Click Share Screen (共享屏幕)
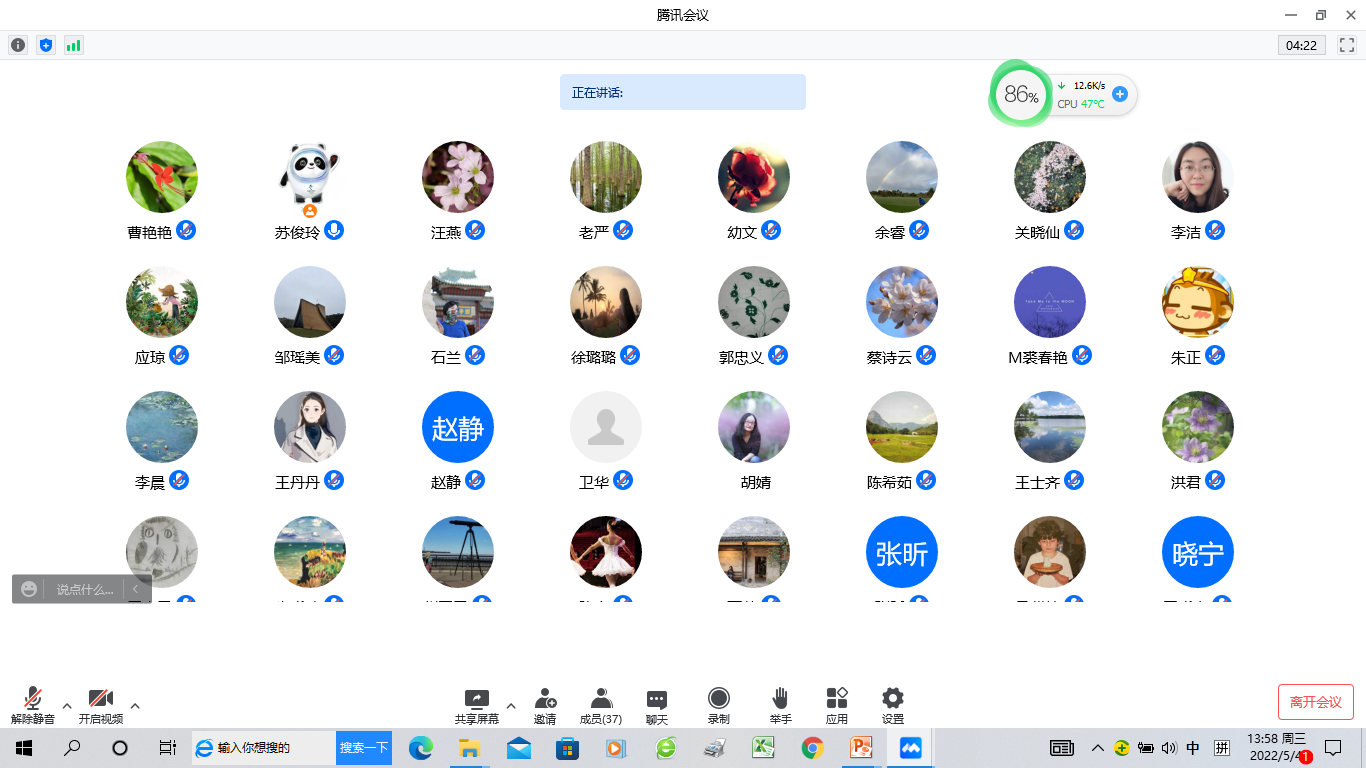1366x768 pixels. tap(477, 705)
